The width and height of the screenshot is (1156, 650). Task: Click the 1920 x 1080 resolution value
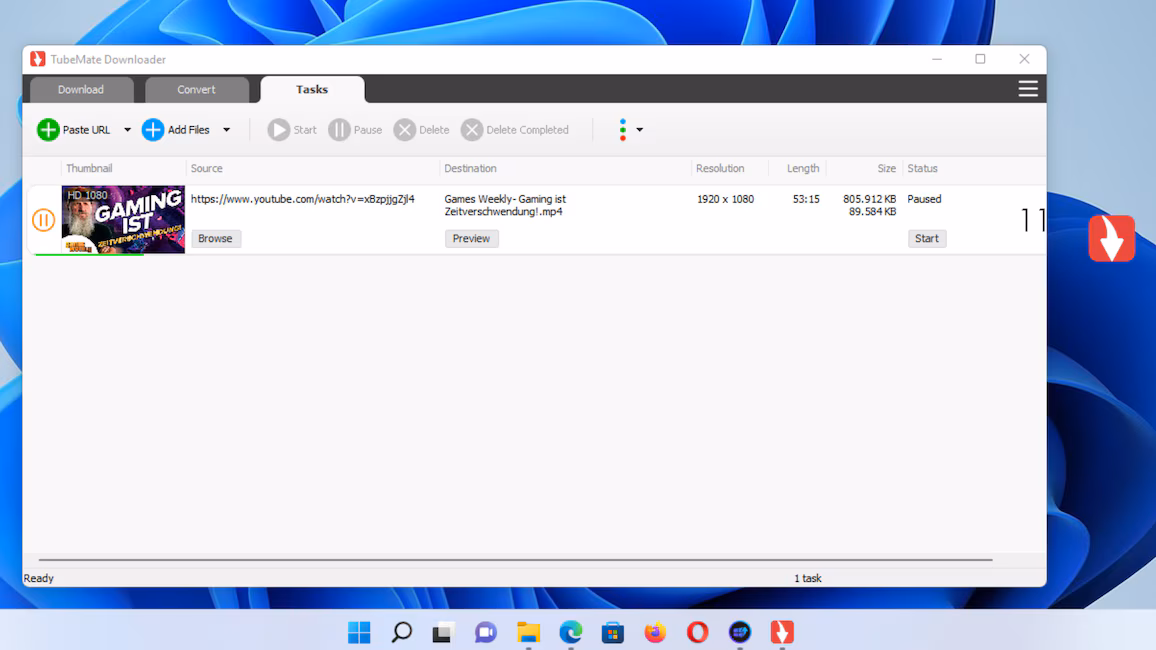pos(725,199)
